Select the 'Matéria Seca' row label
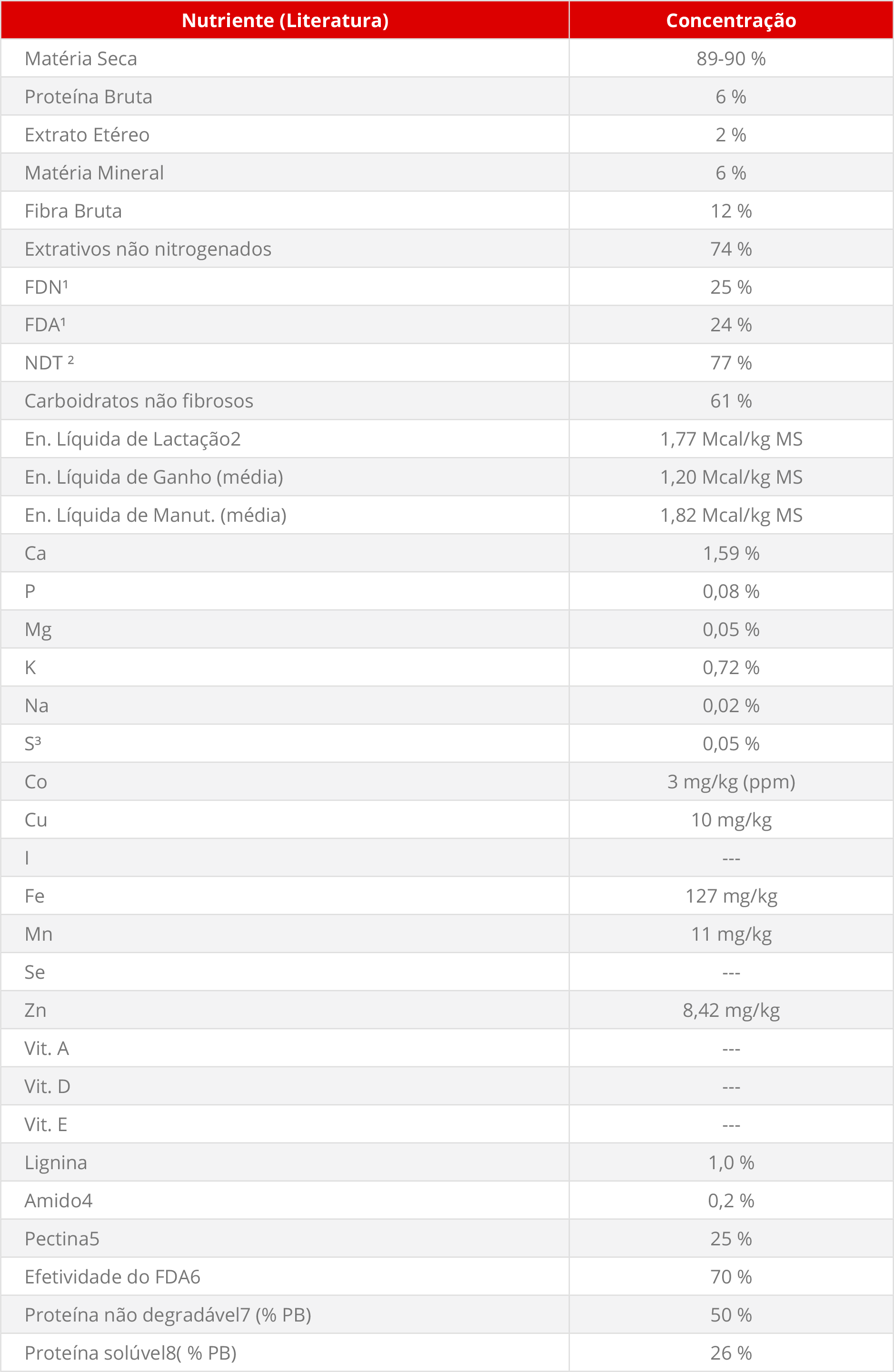This screenshot has width=894, height=1372. pyautogui.click(x=81, y=59)
